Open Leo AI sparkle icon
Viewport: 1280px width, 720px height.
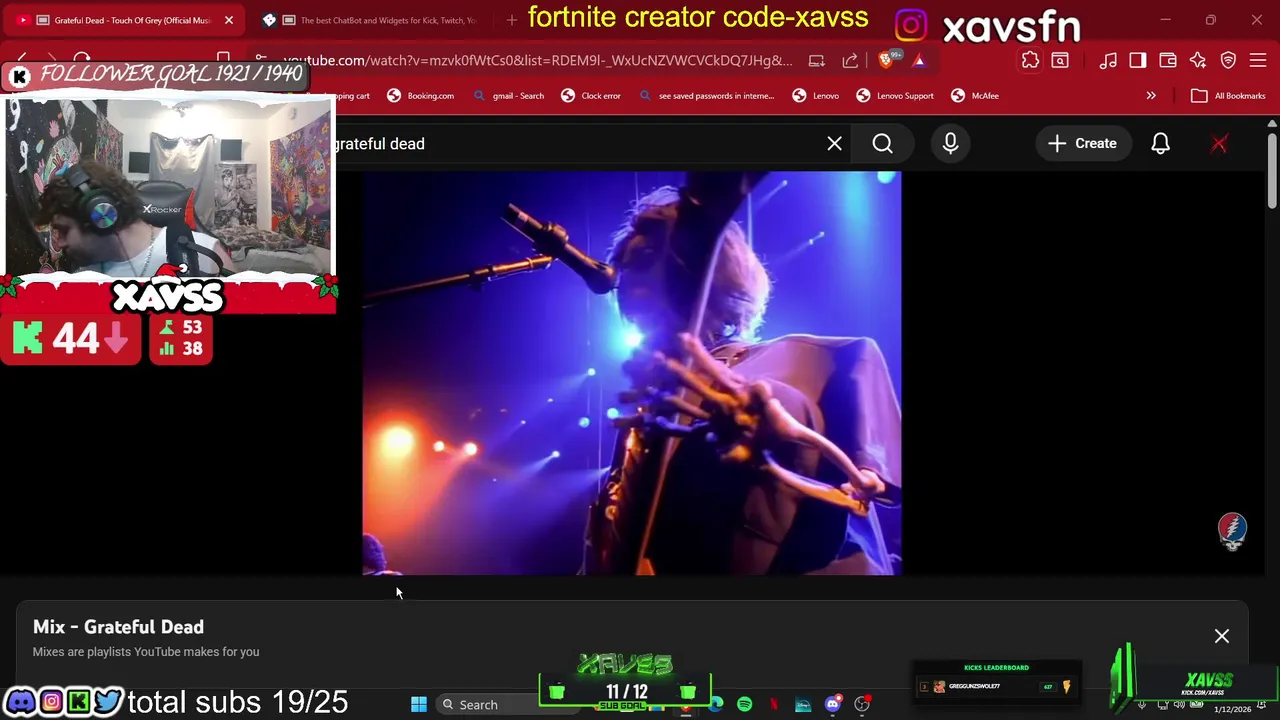pos(1198,61)
